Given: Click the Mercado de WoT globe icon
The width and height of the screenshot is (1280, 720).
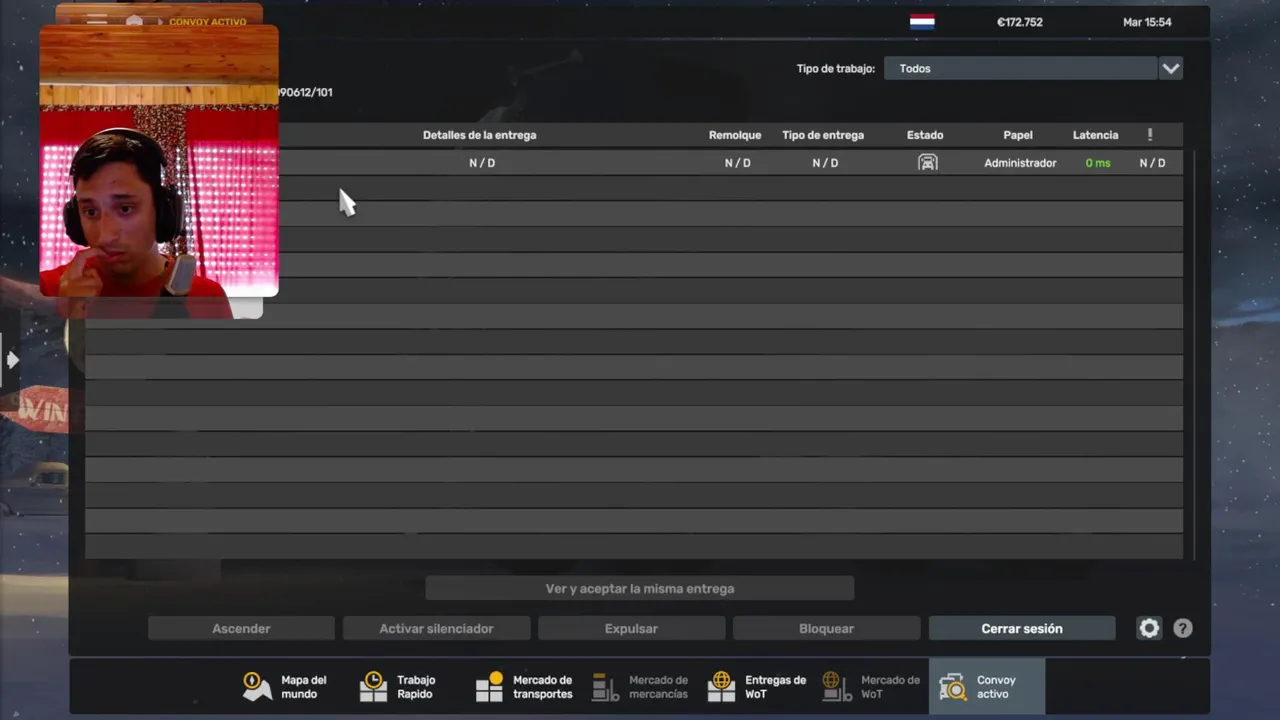Looking at the screenshot, I should pos(837,686).
